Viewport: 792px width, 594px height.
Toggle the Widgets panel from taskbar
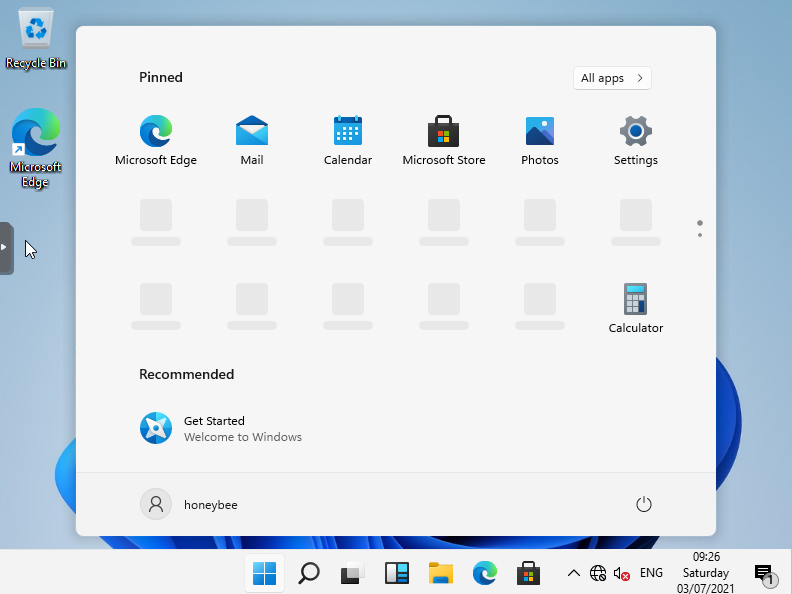397,573
